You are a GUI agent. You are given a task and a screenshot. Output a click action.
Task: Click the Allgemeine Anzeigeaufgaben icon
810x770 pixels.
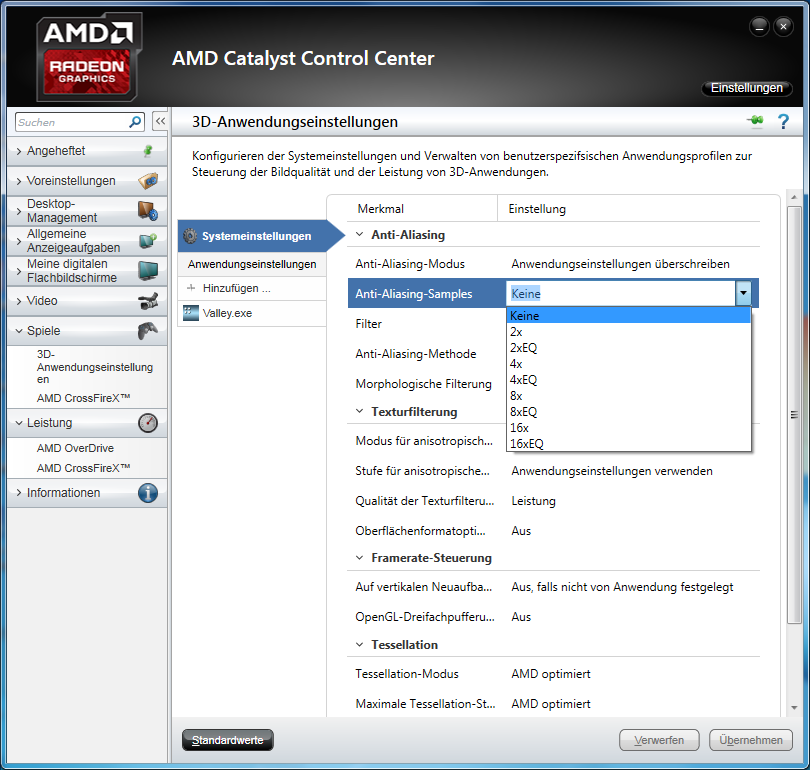(148, 241)
